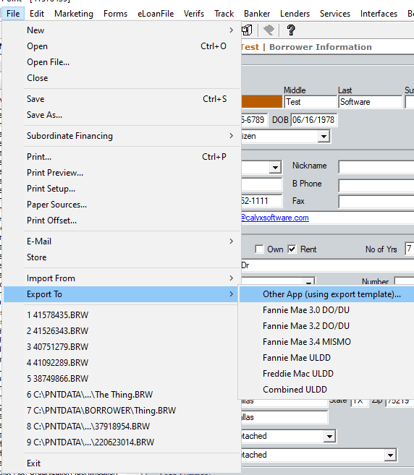
Task: Open the Verifs menu
Action: pyautogui.click(x=194, y=14)
